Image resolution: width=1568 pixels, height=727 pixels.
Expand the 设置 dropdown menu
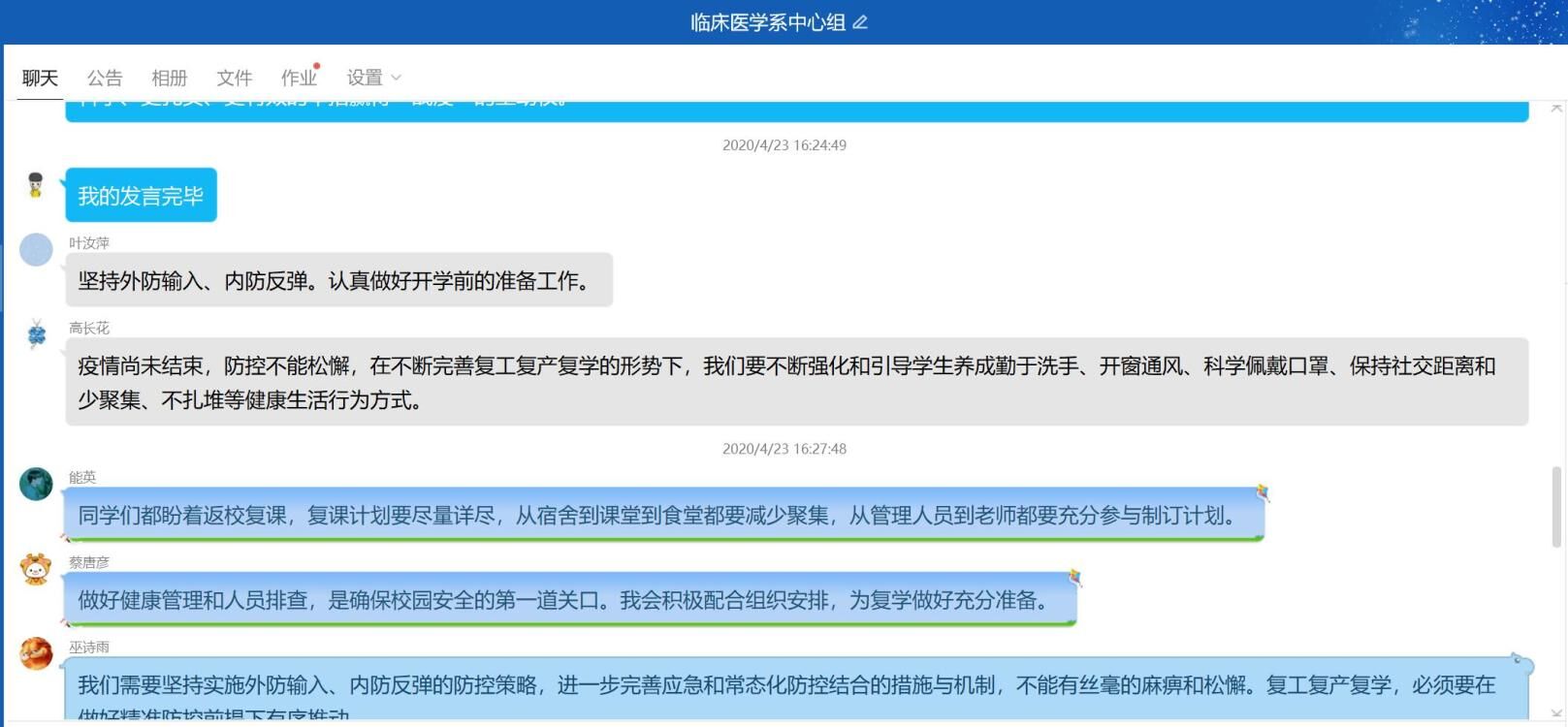373,78
